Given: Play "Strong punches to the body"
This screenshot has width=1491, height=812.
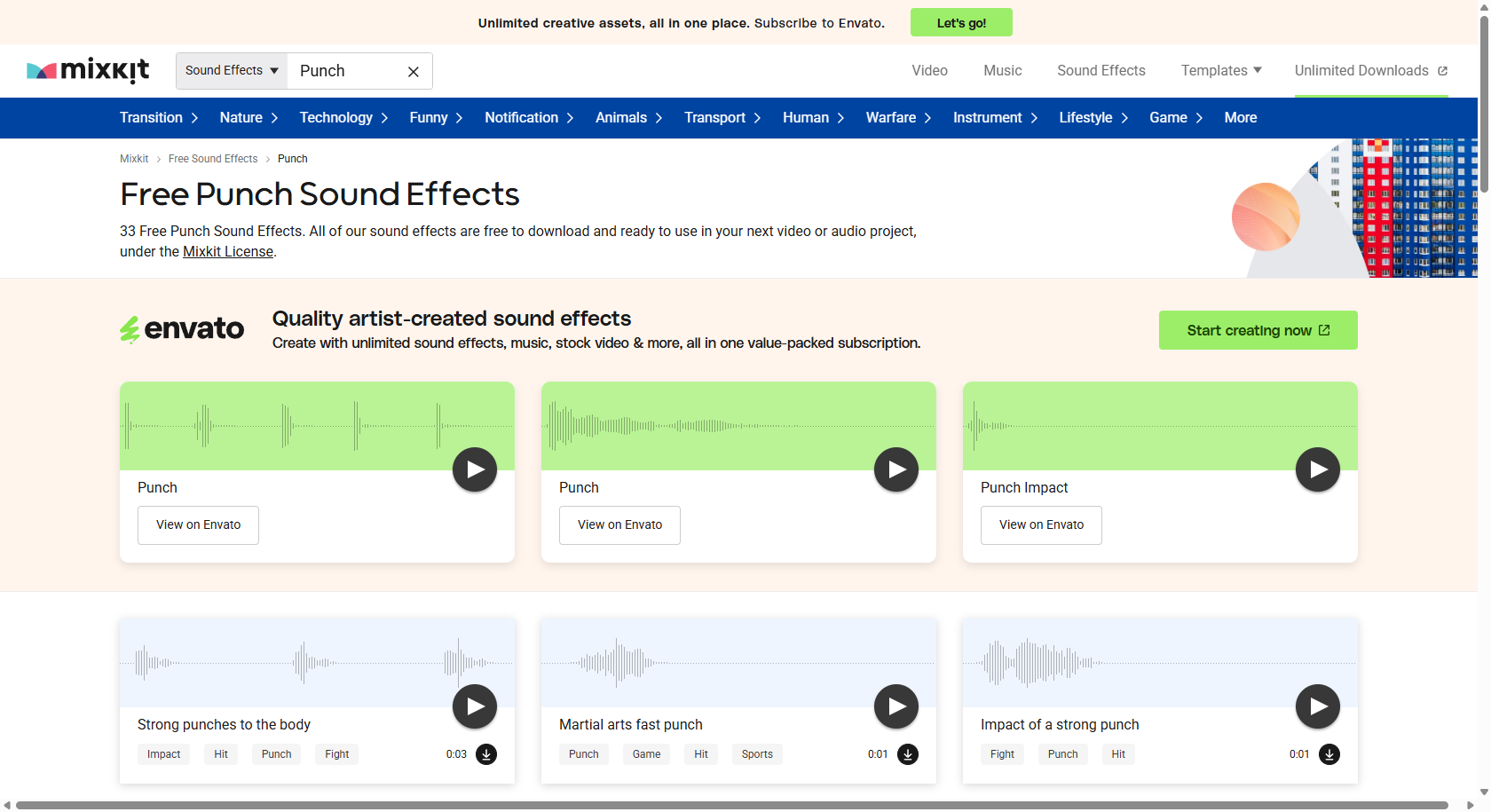Looking at the screenshot, I should pyautogui.click(x=474, y=706).
